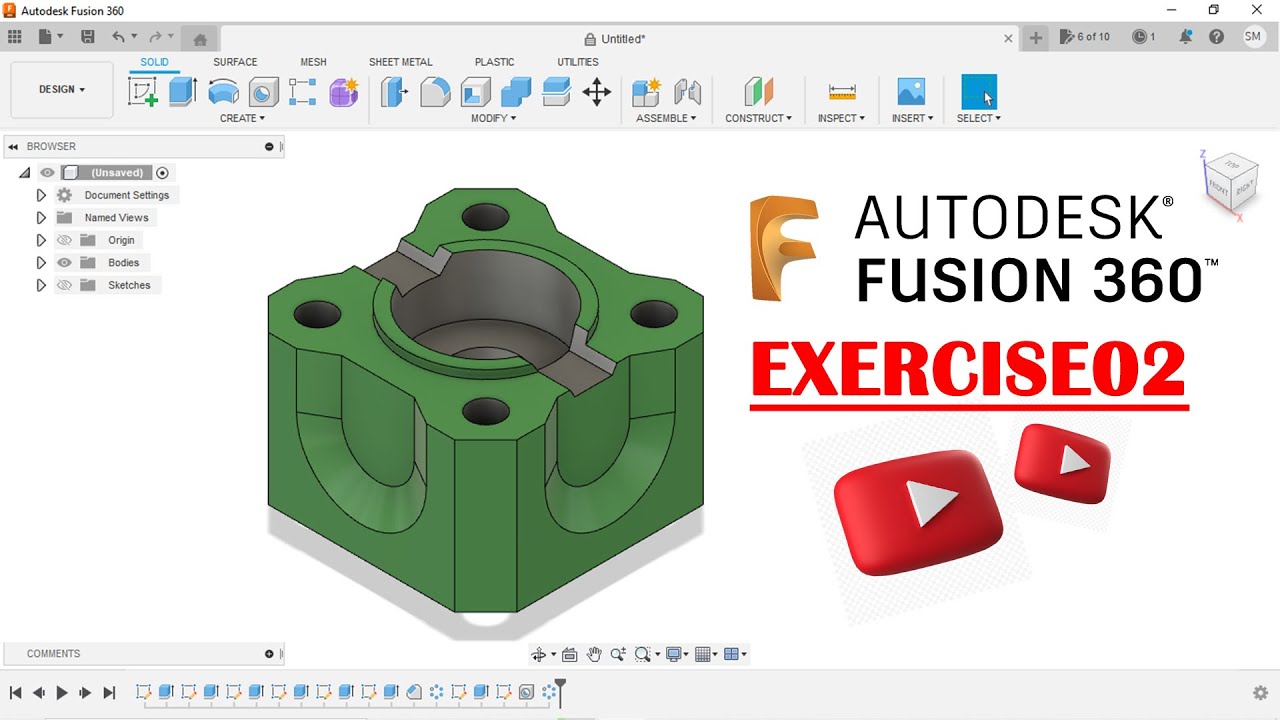Toggle visibility of the Unsaved component
The image size is (1280, 720).
coord(47,173)
